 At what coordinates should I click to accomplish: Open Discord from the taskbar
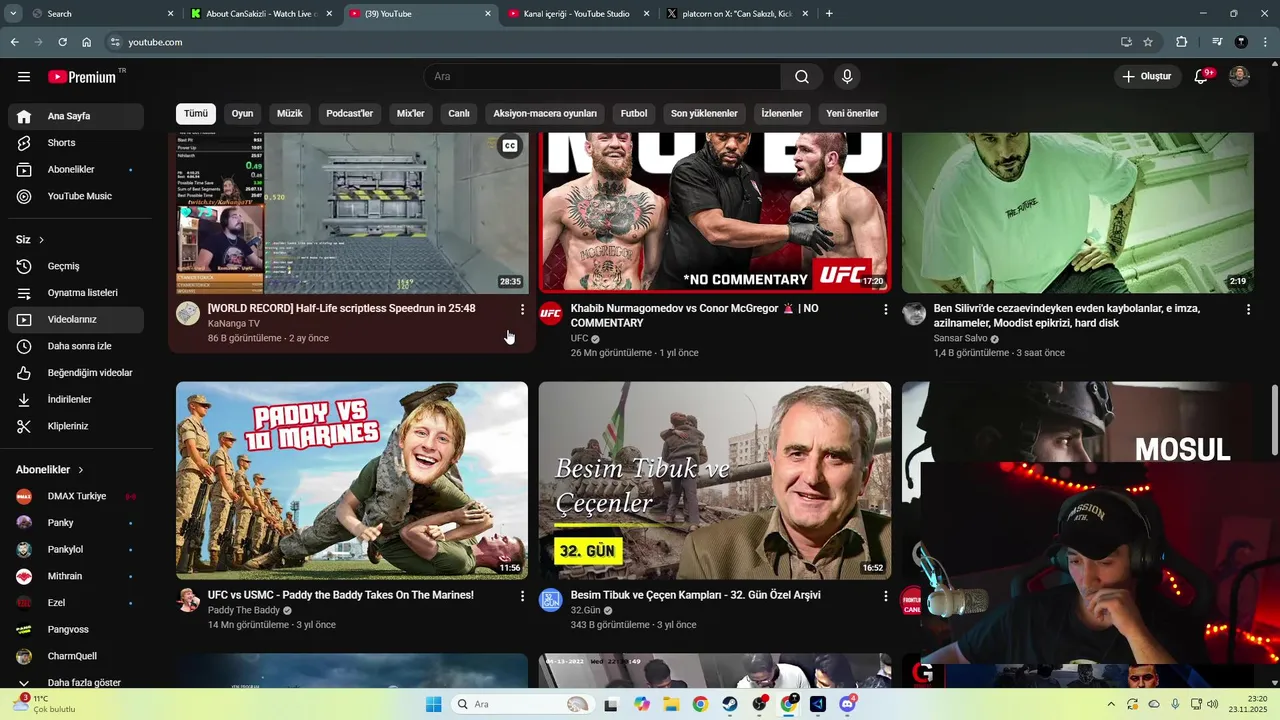(848, 704)
